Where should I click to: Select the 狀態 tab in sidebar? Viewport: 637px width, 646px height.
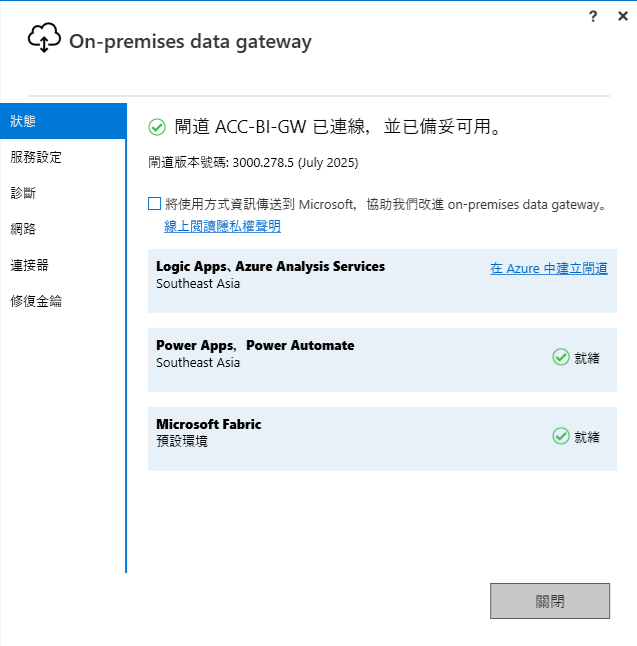pos(24,121)
